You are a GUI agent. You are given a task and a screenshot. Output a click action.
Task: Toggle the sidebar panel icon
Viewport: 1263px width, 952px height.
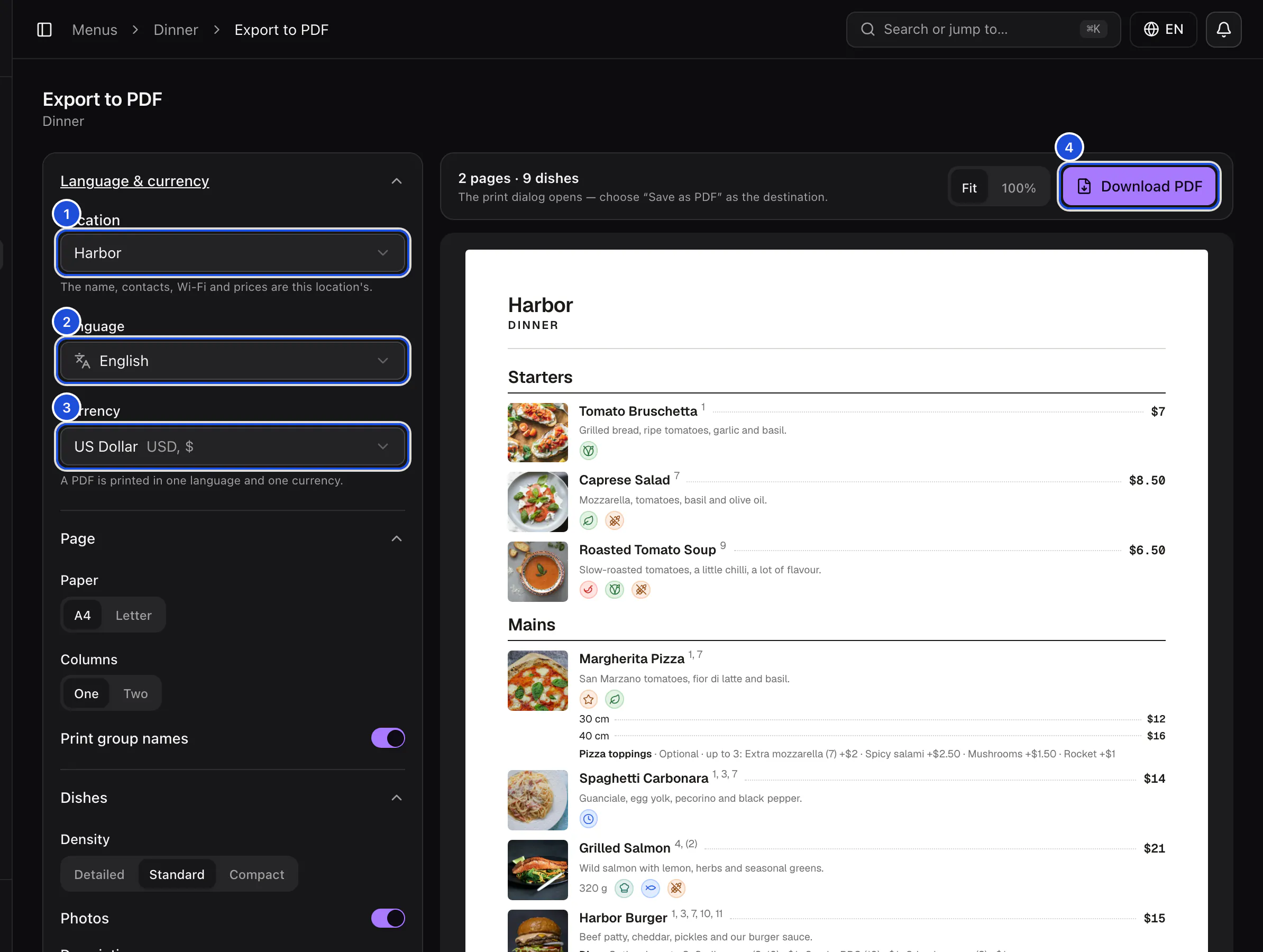point(44,30)
